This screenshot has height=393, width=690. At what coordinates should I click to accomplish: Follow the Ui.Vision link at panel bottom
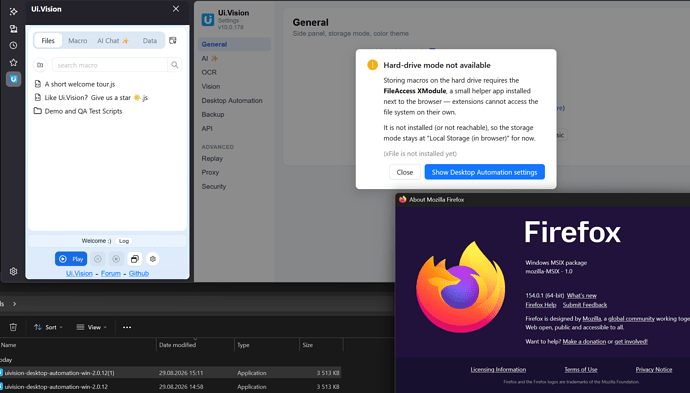(79, 273)
